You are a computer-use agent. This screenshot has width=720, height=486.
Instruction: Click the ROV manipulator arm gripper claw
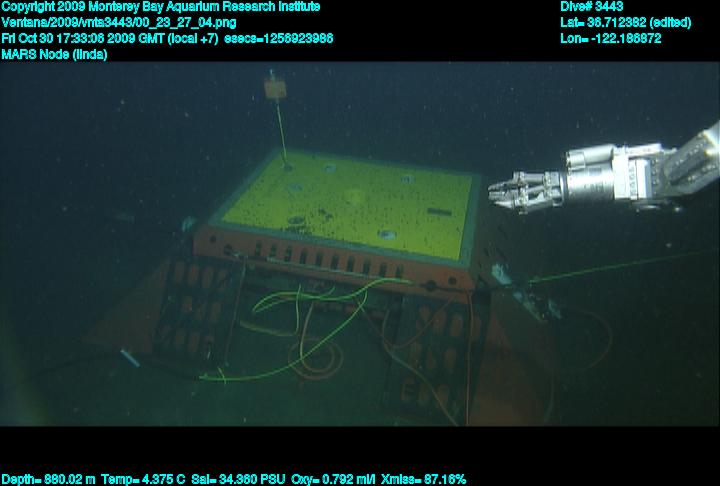pyautogui.click(x=526, y=192)
